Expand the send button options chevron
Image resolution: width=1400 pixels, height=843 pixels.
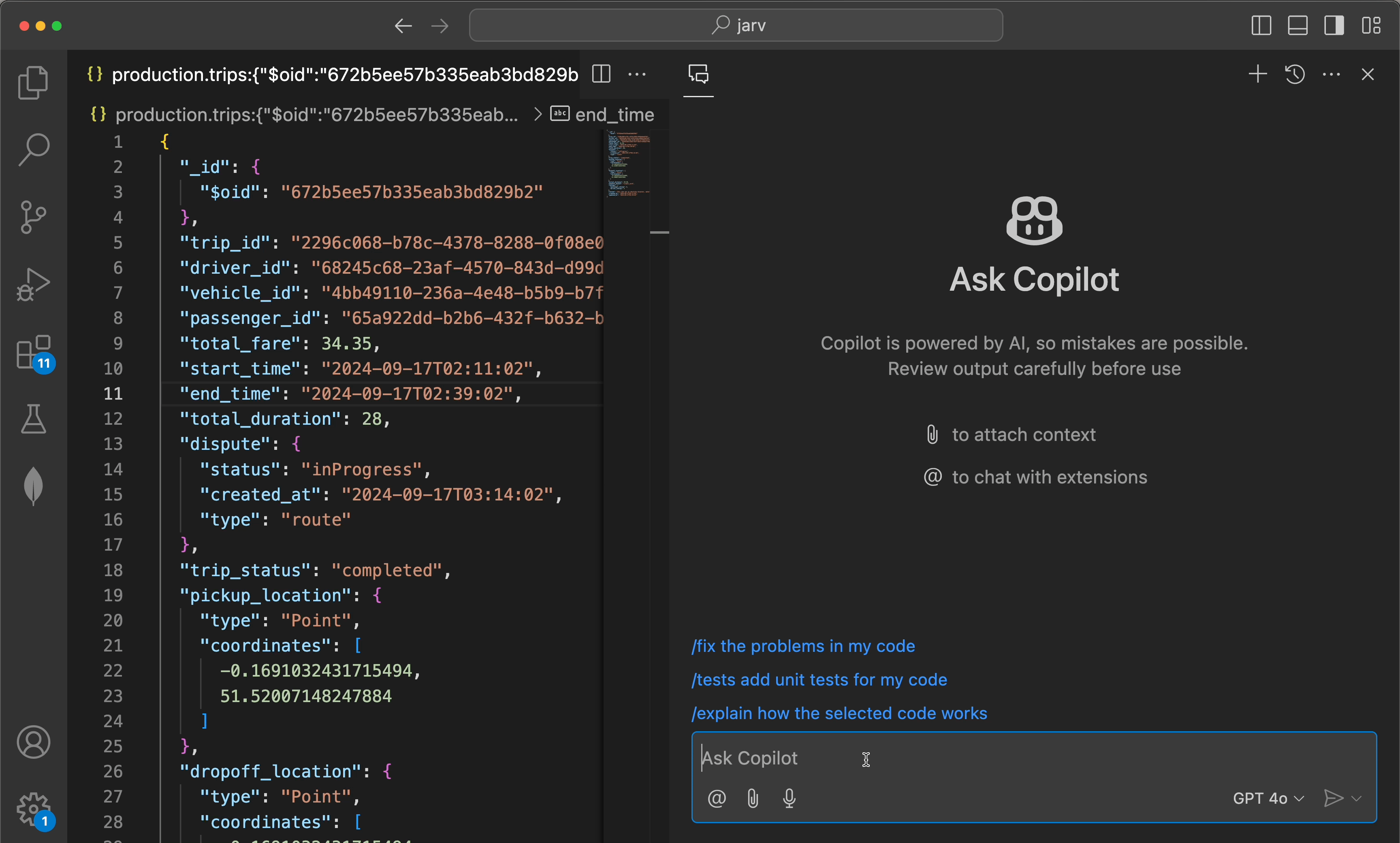1357,798
